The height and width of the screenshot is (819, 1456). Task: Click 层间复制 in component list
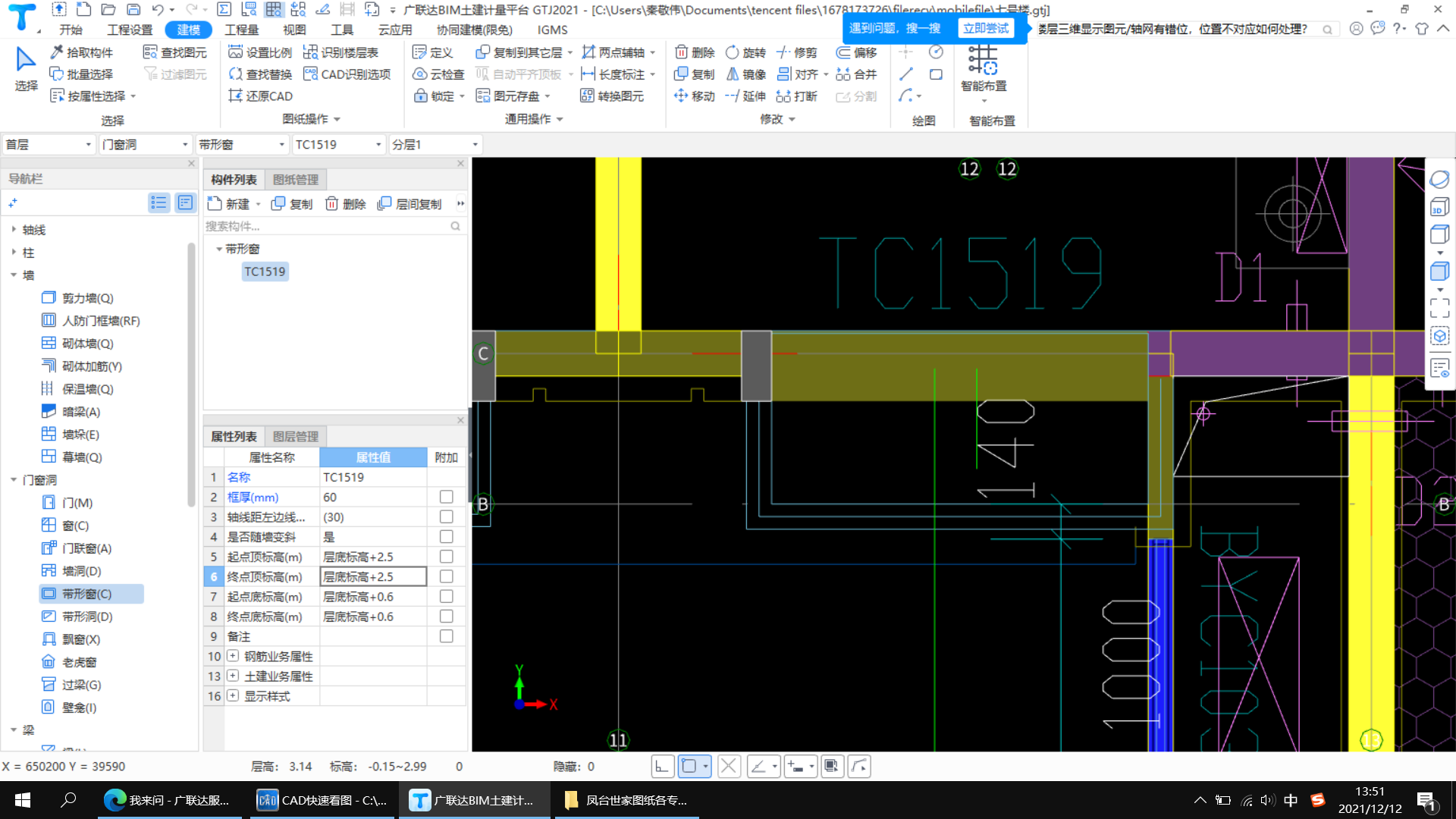(x=409, y=204)
